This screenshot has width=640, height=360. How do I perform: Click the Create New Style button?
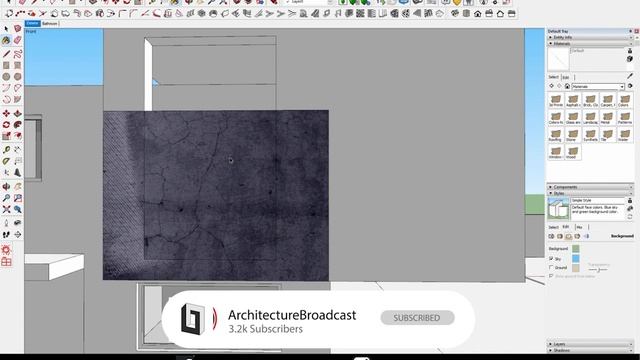630,208
